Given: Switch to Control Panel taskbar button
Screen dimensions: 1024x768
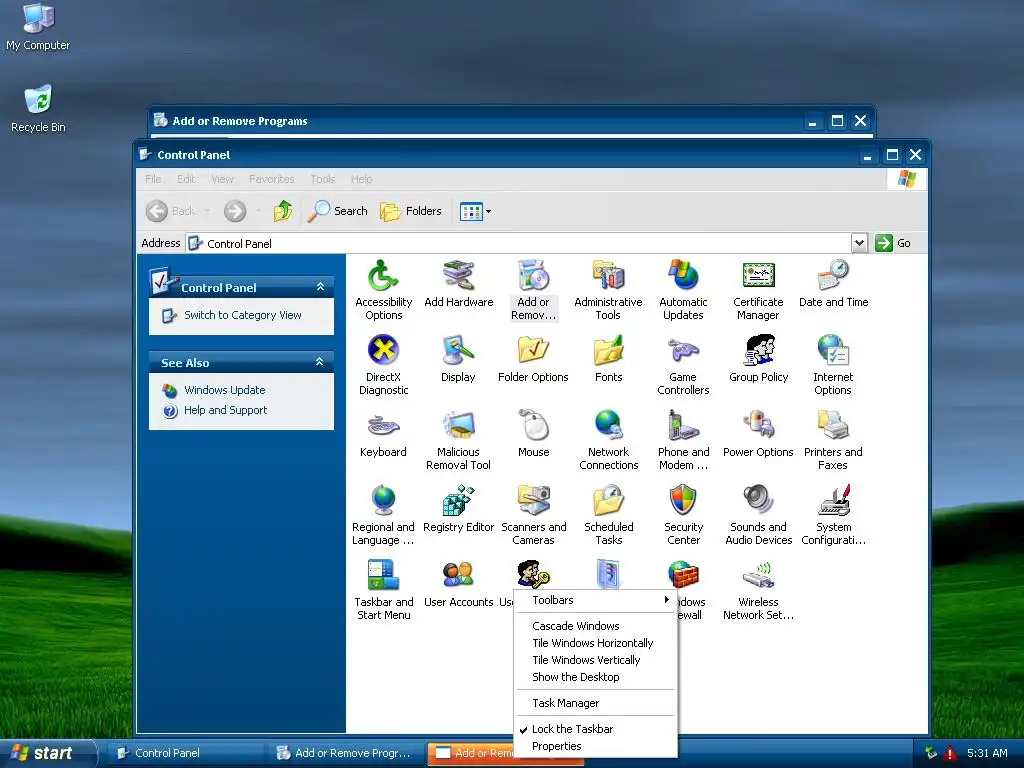Looking at the screenshot, I should 185,753.
